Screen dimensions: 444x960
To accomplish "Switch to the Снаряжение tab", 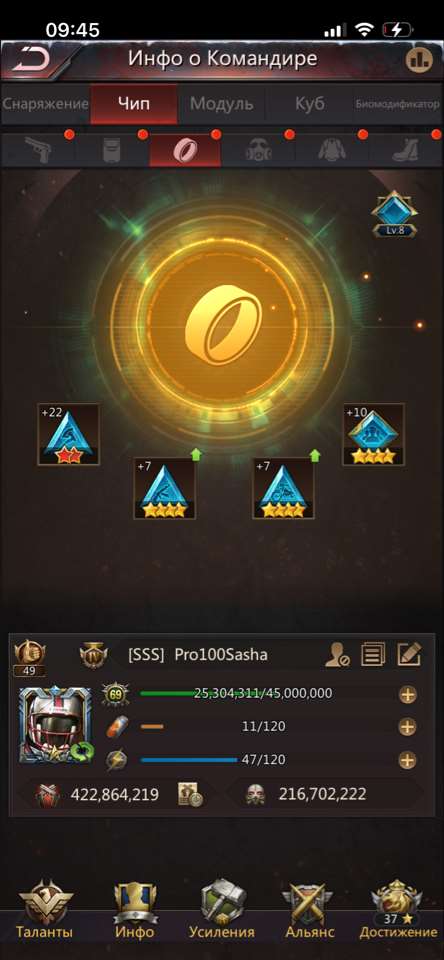I will point(45,103).
